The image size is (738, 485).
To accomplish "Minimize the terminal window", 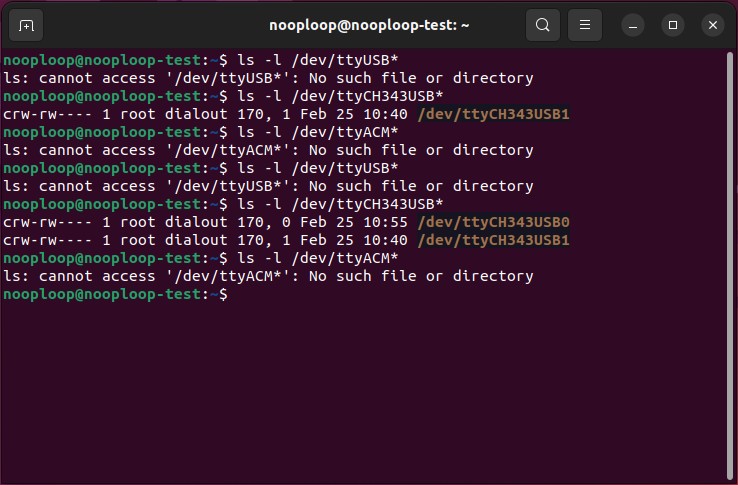I will (634, 25).
